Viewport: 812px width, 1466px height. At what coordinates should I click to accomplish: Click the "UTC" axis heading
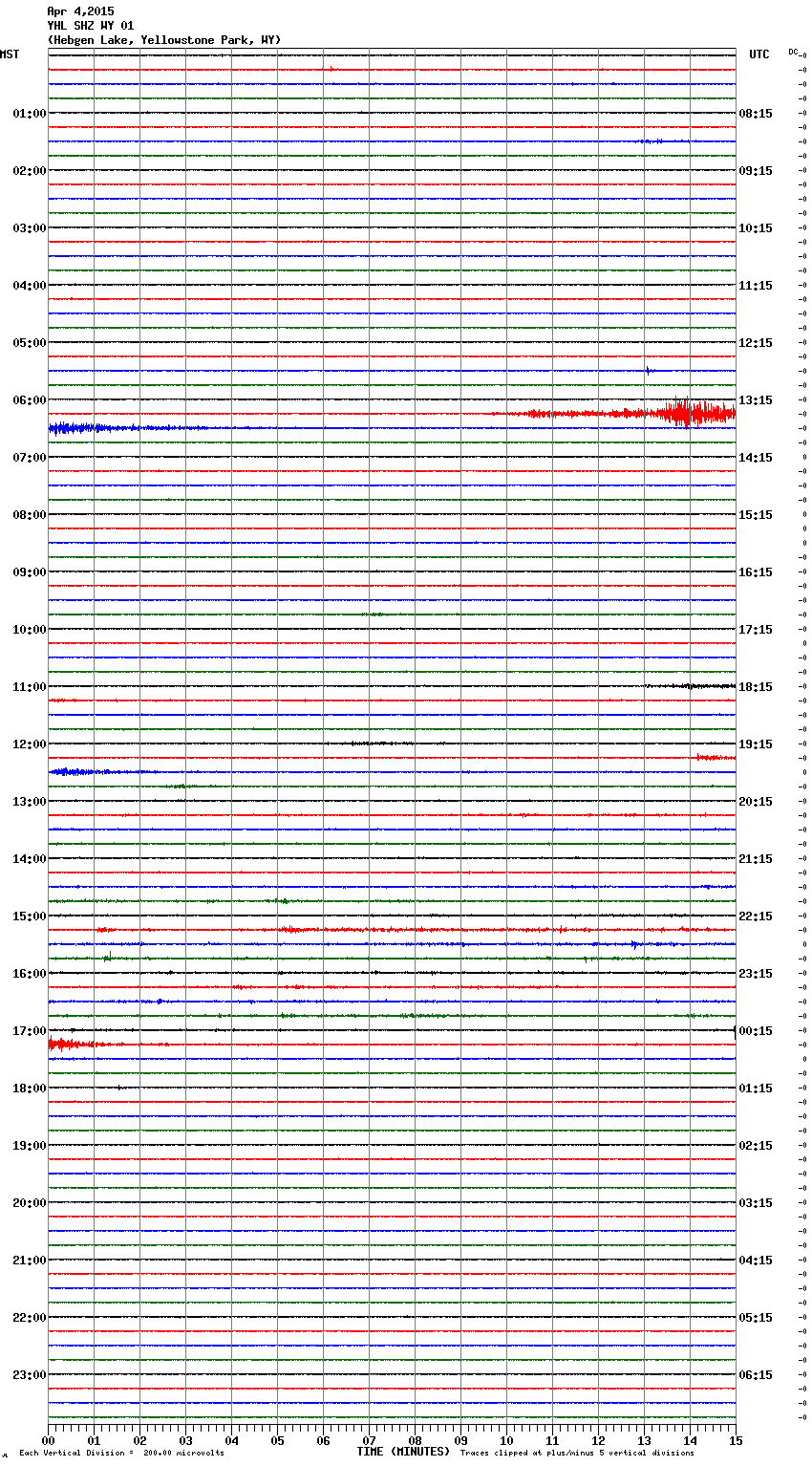(759, 54)
